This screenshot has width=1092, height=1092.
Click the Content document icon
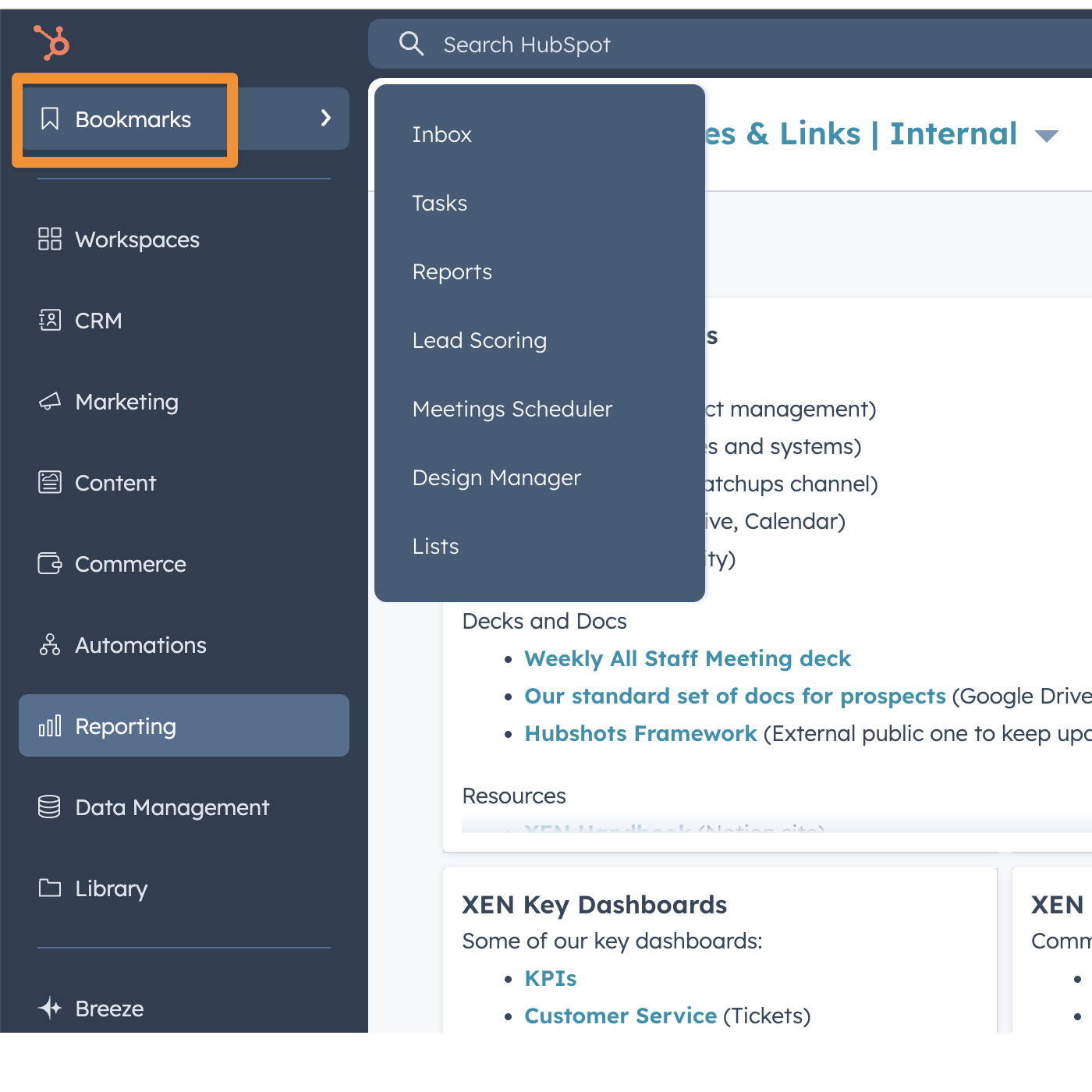point(50,483)
